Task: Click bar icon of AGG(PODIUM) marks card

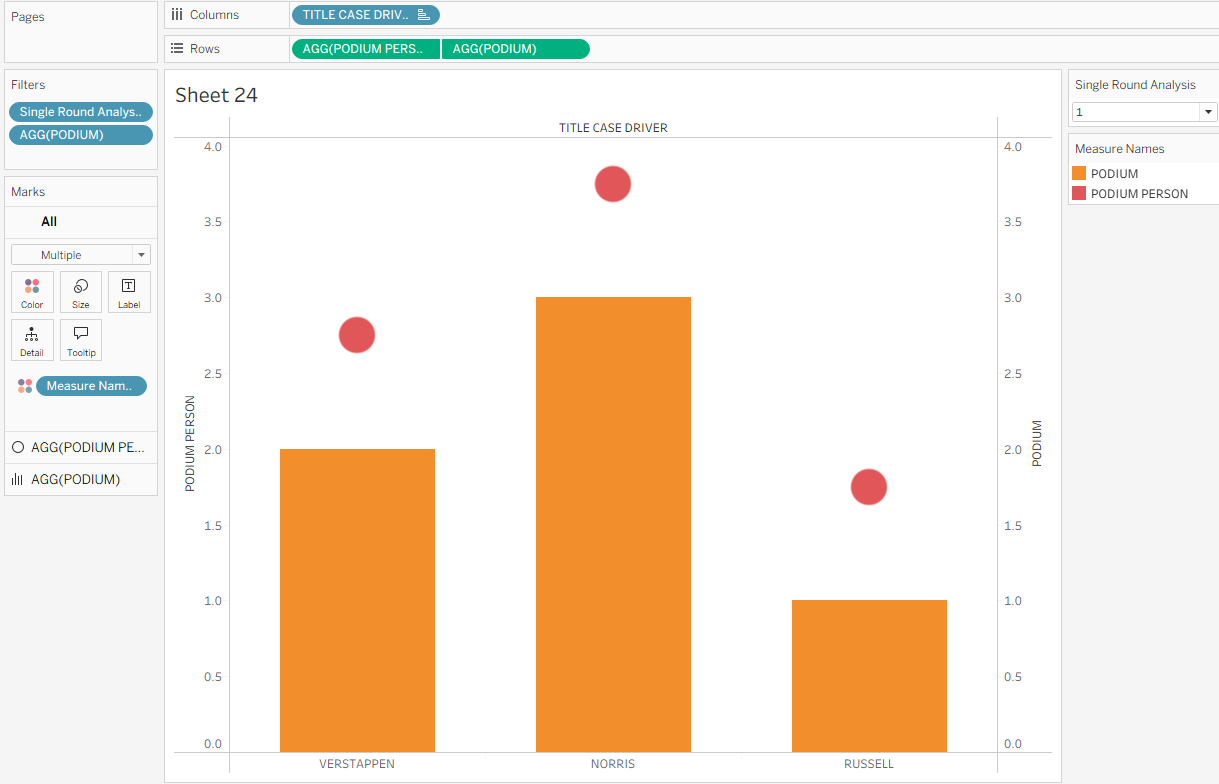Action: click(17, 480)
